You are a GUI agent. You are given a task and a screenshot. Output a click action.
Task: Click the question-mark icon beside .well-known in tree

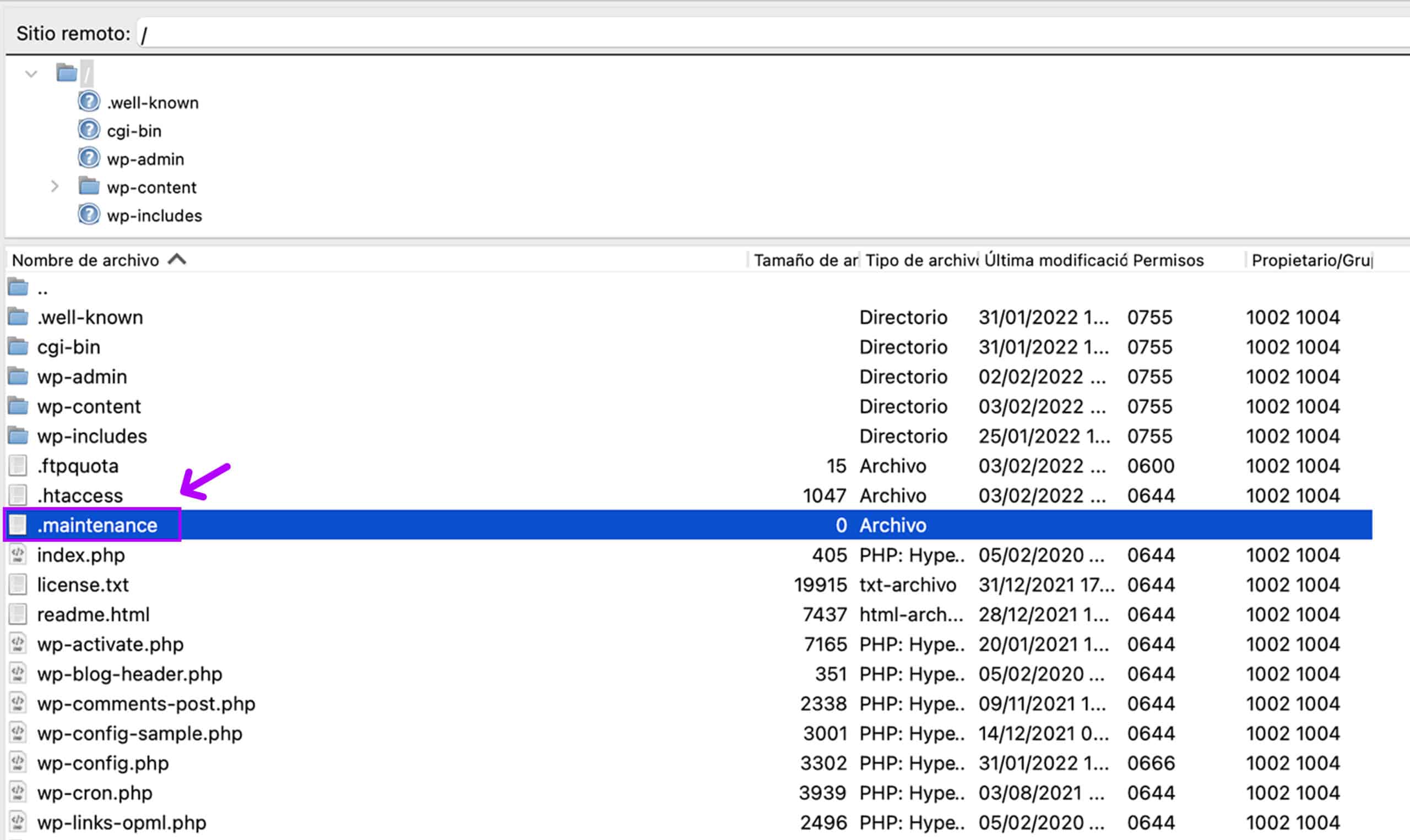(x=89, y=102)
